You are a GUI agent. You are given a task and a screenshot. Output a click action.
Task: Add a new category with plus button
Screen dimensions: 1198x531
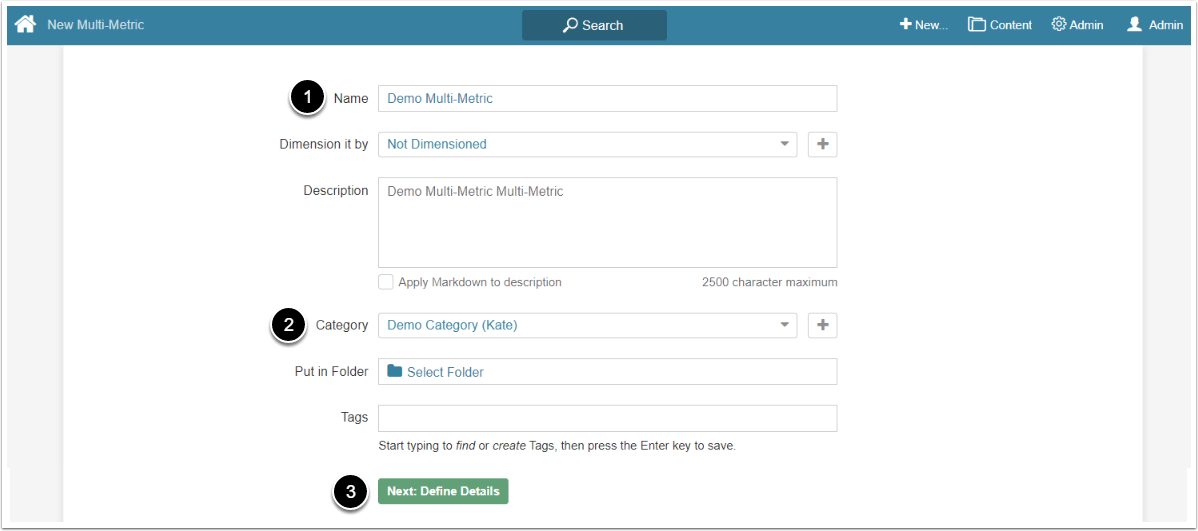pyautogui.click(x=822, y=325)
